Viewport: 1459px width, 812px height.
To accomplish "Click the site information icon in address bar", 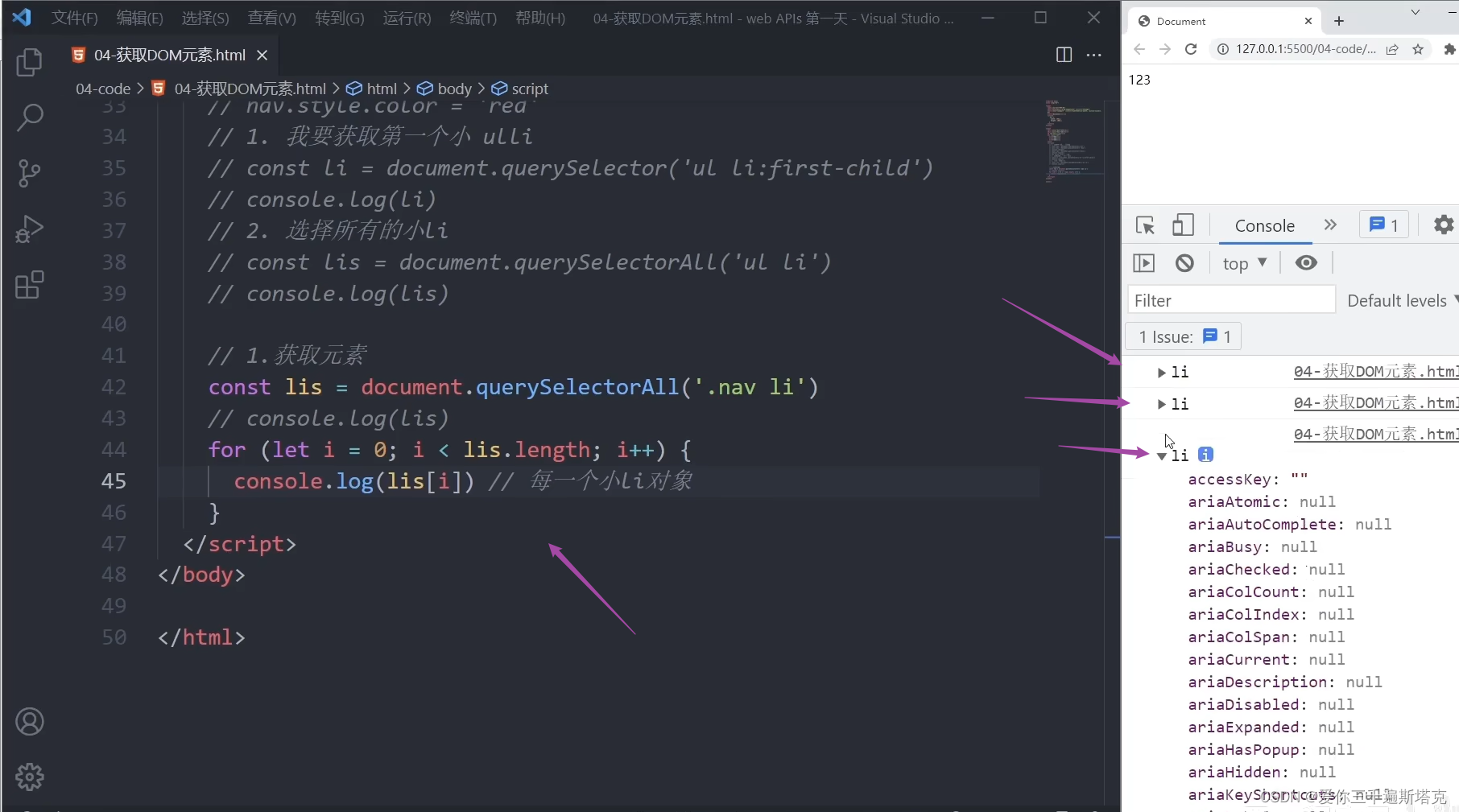I will [1223, 49].
